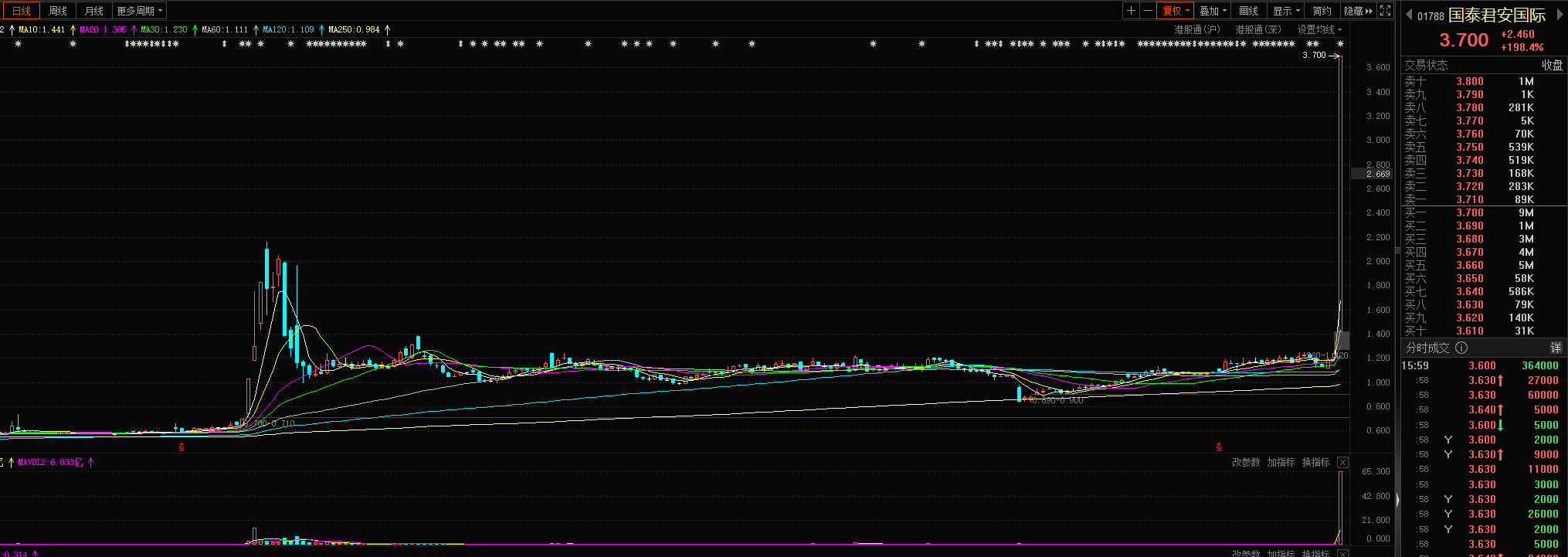Open 详 details for trades
Image resolution: width=1568 pixels, height=557 pixels.
coord(1556,348)
